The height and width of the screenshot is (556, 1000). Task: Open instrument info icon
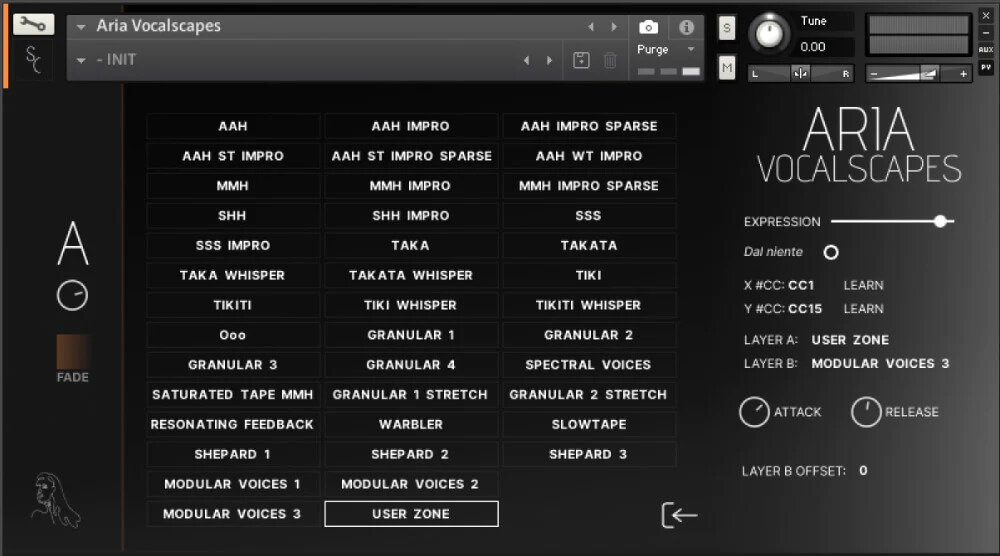686,27
